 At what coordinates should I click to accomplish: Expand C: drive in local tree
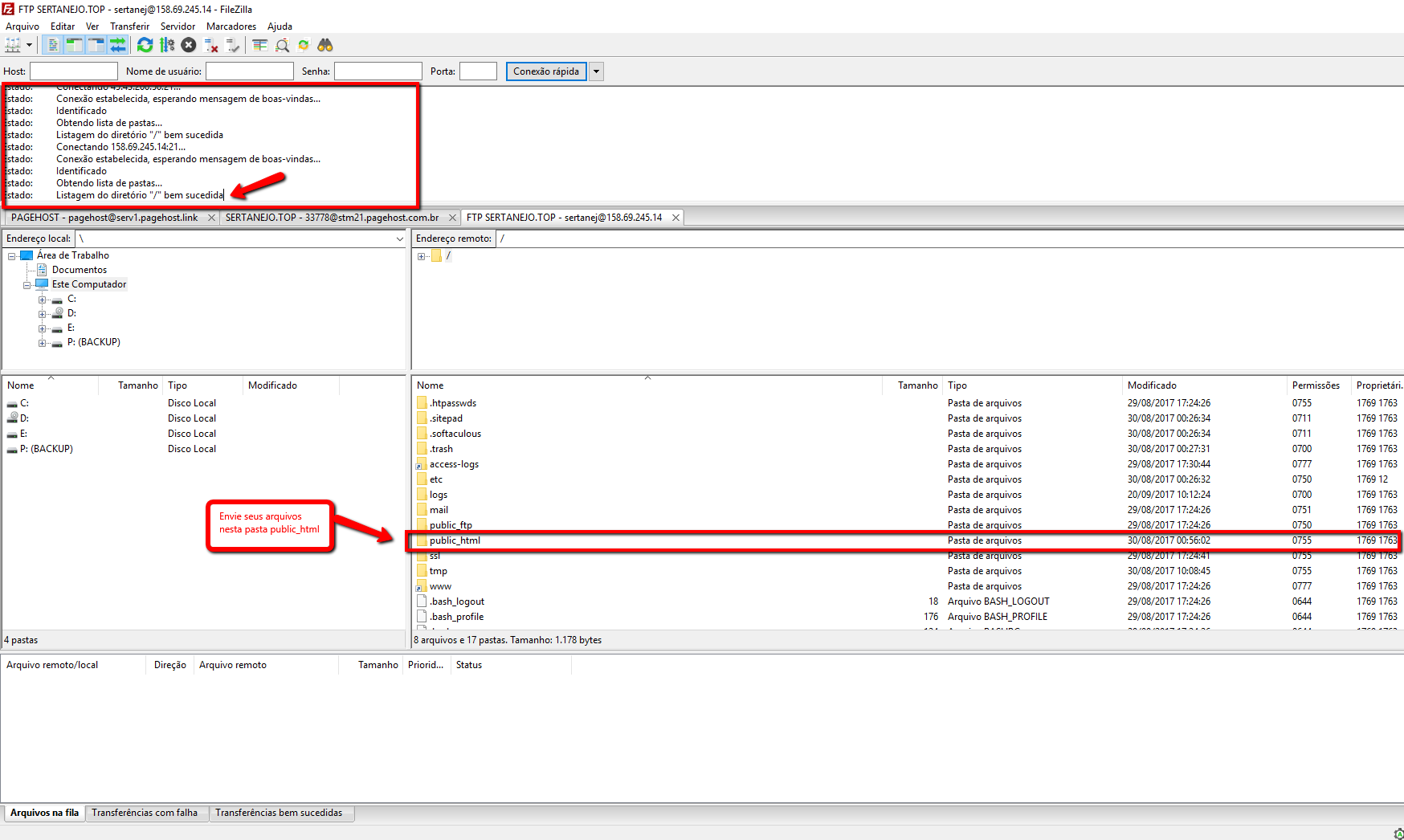click(x=43, y=300)
